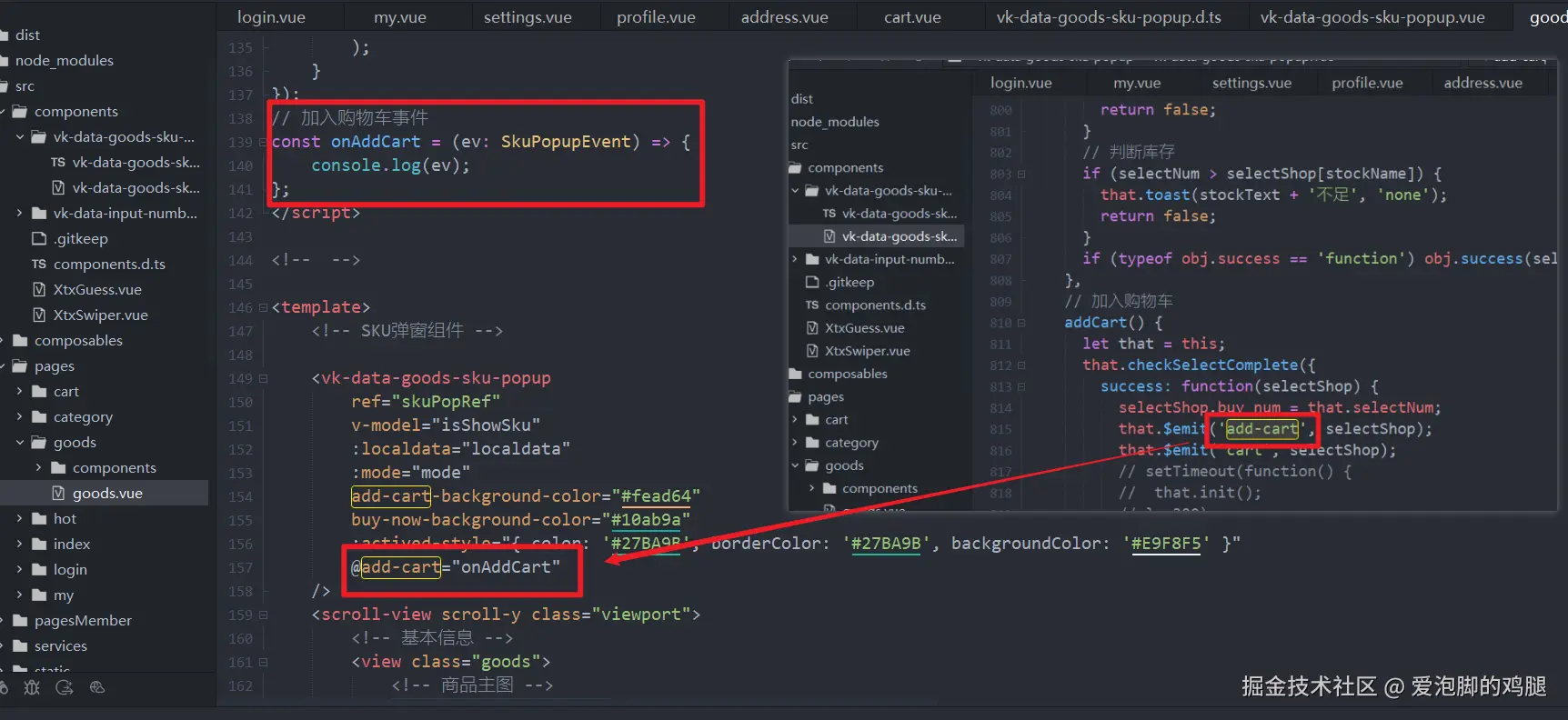Click the folder icon beside pagesMember in the left tree
Screen dimensions: 1568x720
pos(20,620)
